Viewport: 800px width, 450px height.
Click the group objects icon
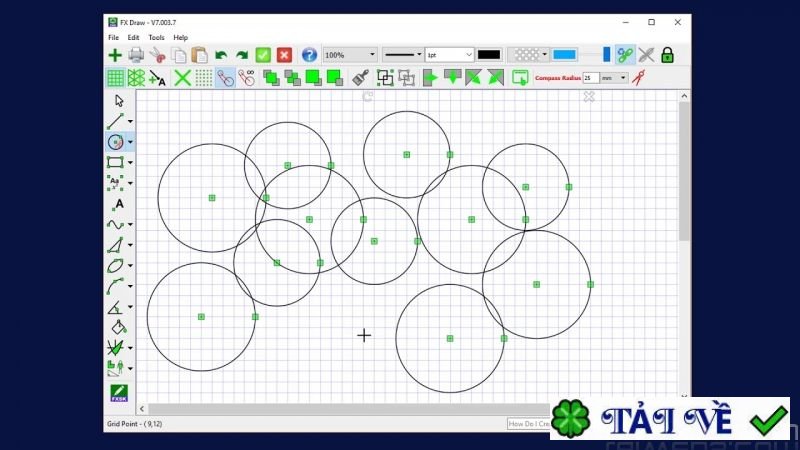(x=385, y=78)
